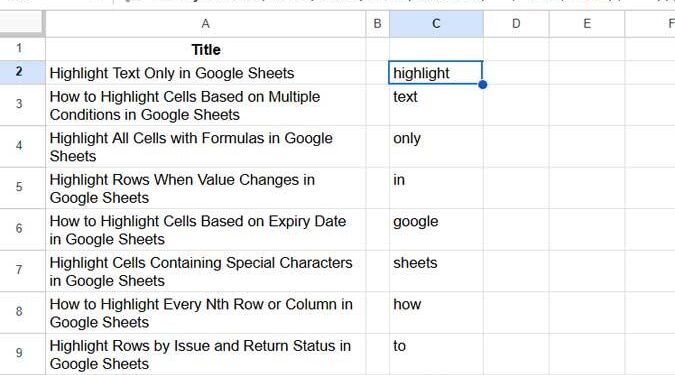Select cell with 'google' in column C
The height and width of the screenshot is (375, 675).
pos(436,229)
